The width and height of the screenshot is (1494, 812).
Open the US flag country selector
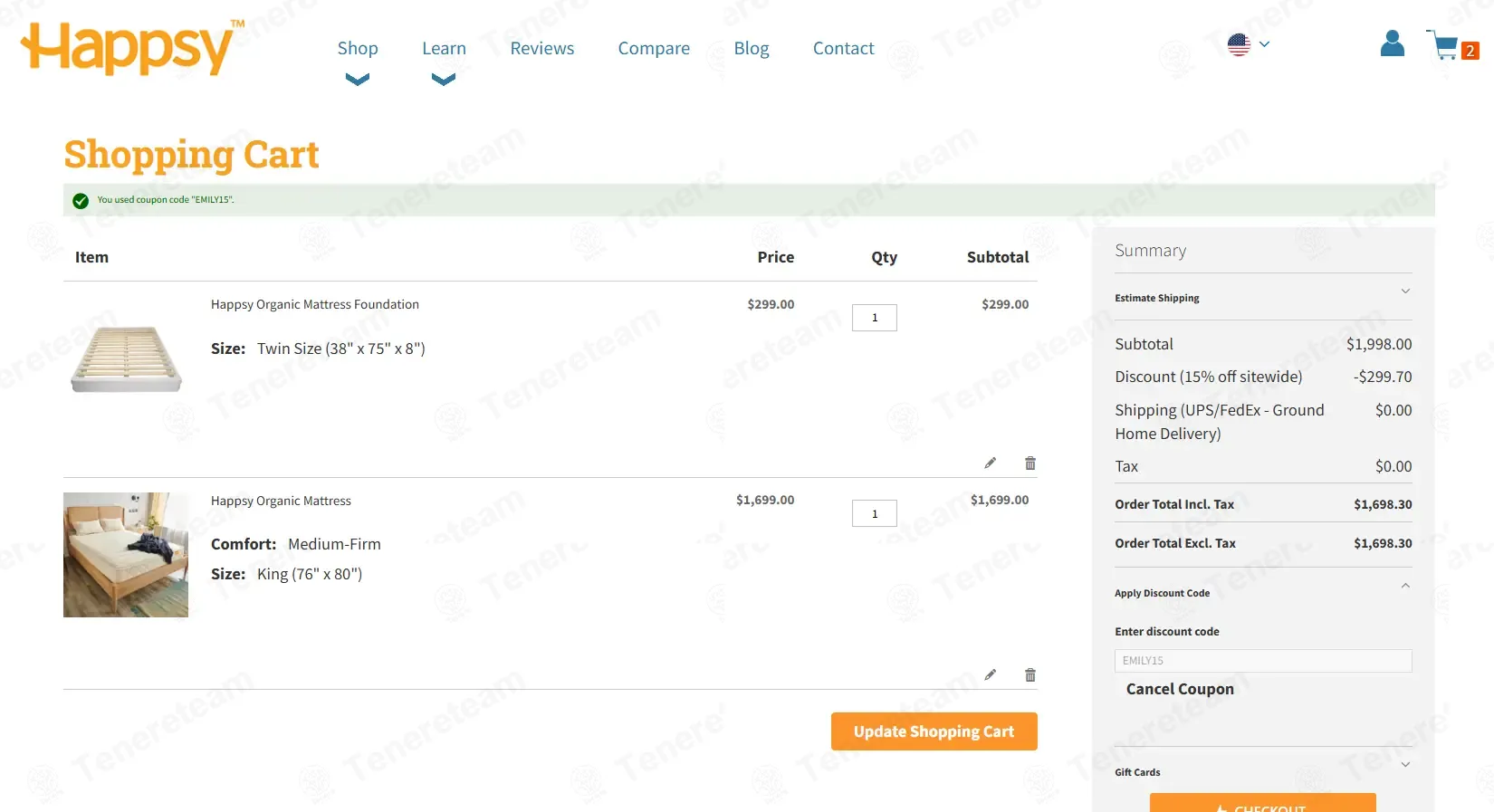(1249, 44)
